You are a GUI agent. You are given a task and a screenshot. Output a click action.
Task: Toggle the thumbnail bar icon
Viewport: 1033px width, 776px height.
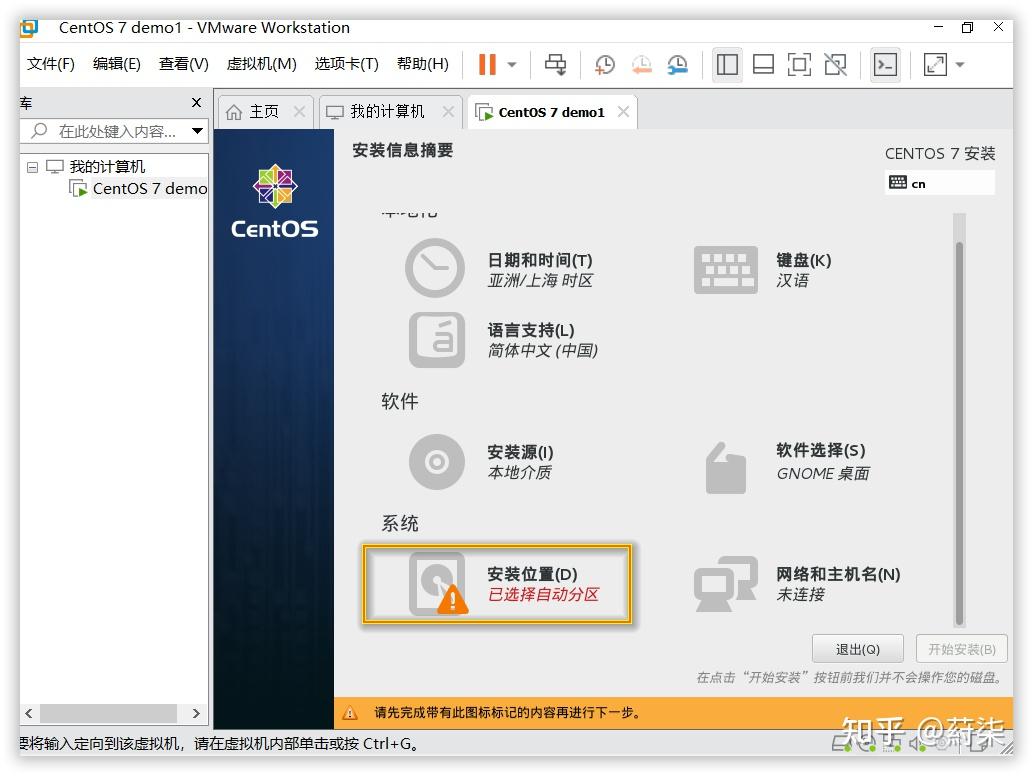click(x=762, y=64)
